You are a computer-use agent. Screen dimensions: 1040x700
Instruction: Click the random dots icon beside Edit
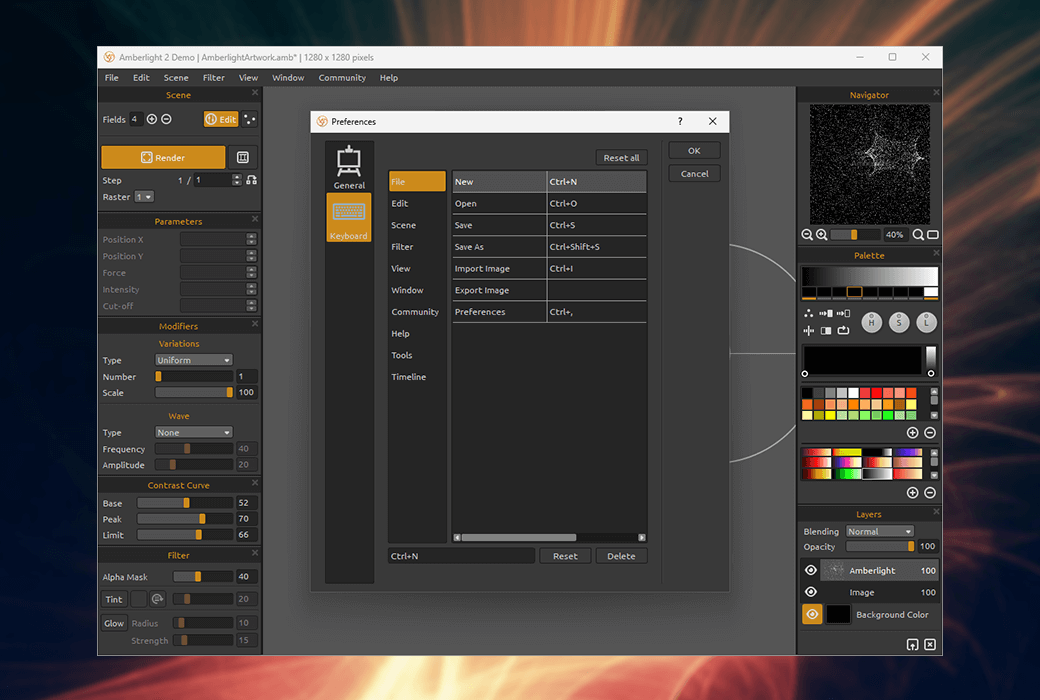click(x=249, y=119)
